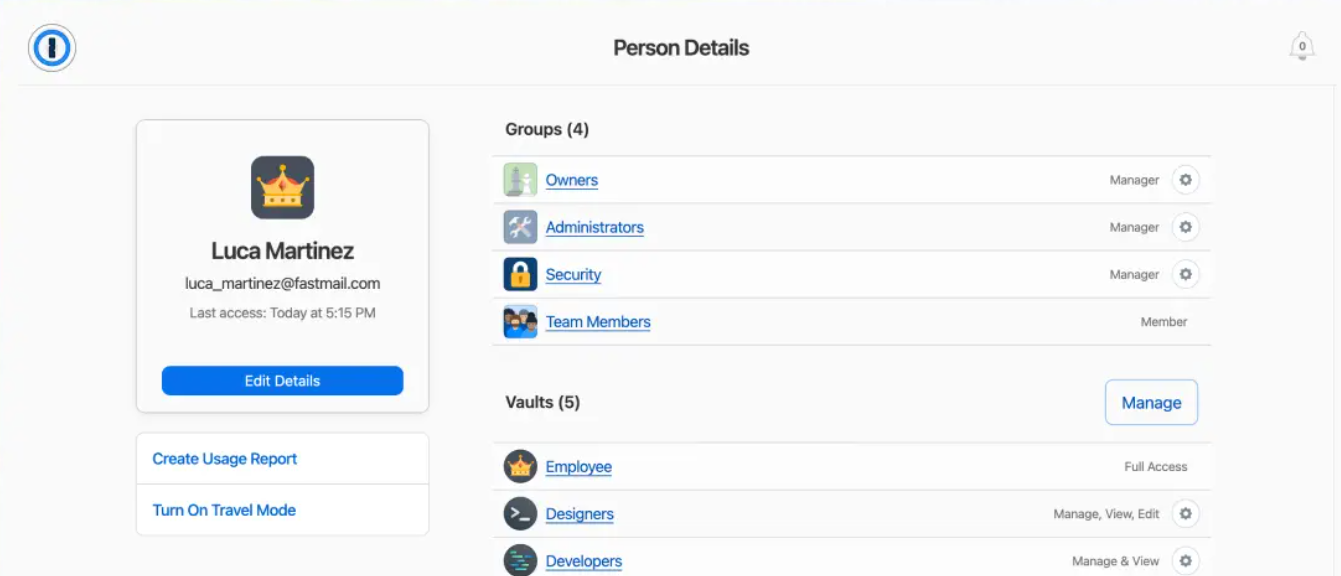Image resolution: width=1341 pixels, height=576 pixels.
Task: Create a Usage Report
Action: point(224,458)
